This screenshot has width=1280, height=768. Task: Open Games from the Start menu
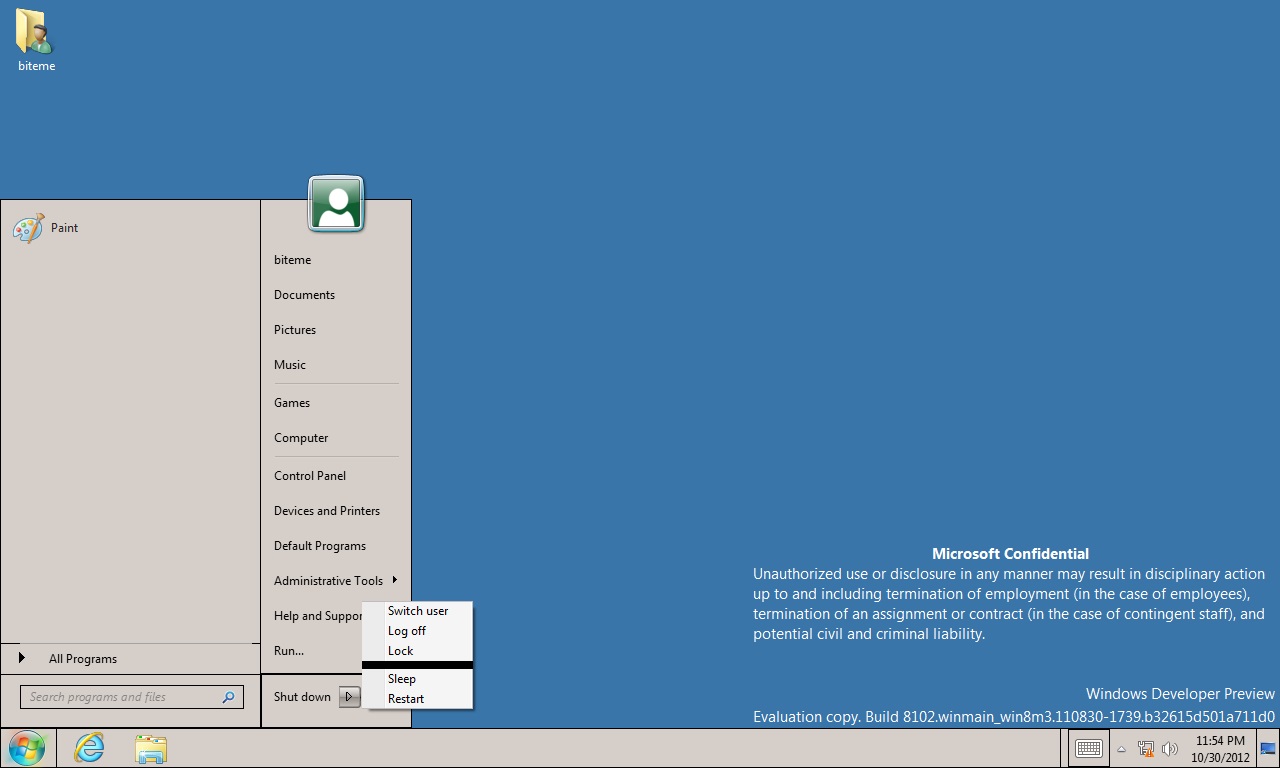point(292,403)
